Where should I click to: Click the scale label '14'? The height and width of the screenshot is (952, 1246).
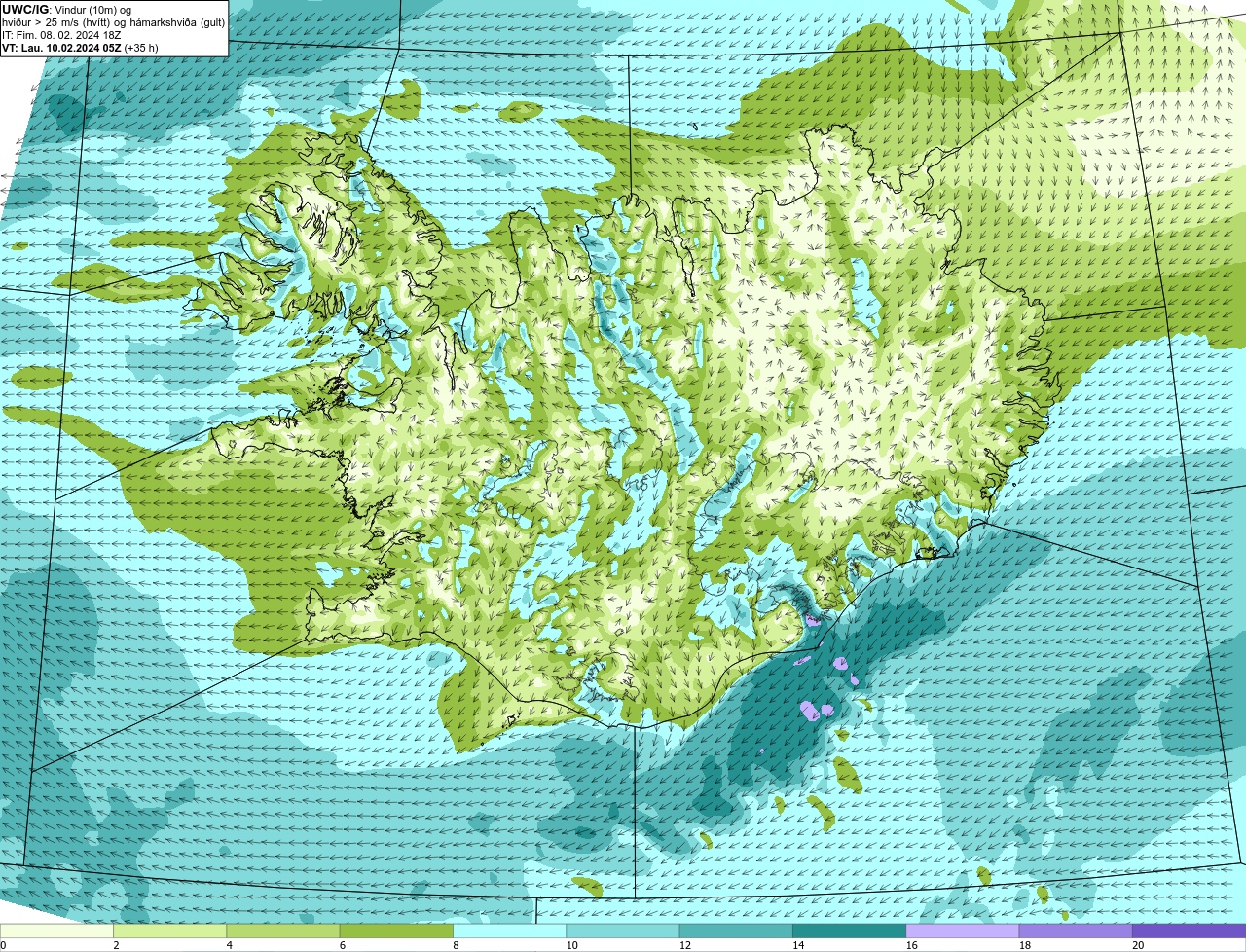tap(798, 945)
